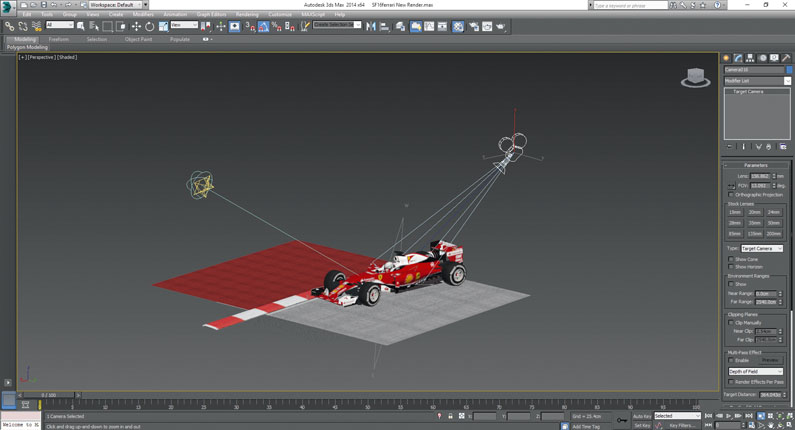
Task: Open the Key Filters dialog button
Action: 680,425
